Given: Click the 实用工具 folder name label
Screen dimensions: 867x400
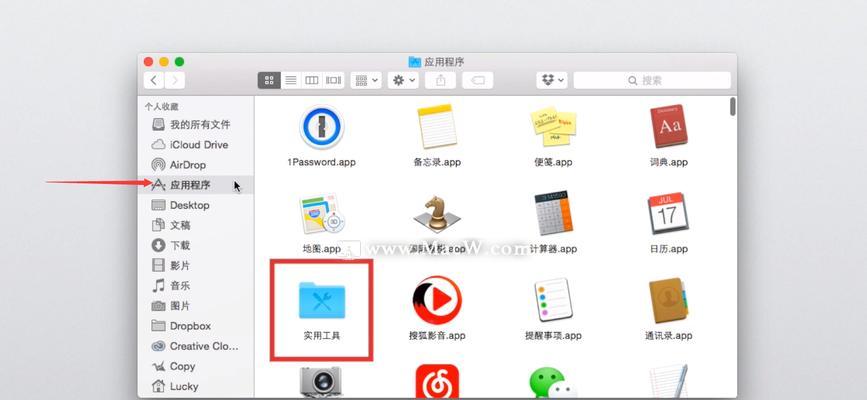Looking at the screenshot, I should pos(321,335).
